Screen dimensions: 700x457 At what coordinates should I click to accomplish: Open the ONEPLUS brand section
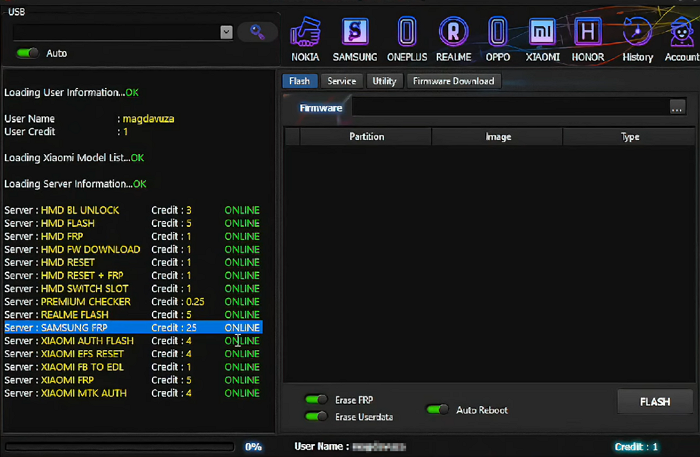(x=407, y=39)
